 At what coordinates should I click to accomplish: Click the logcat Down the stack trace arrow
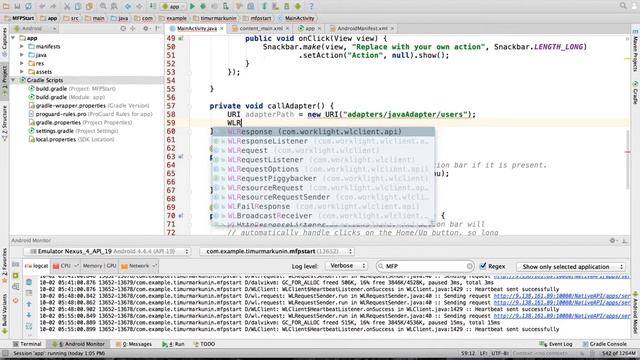pos(29,315)
